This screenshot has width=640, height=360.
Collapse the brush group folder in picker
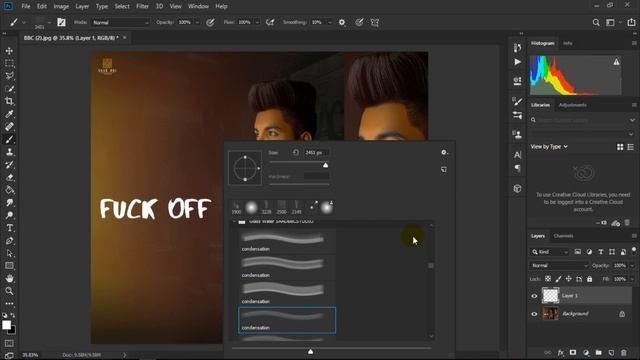(x=234, y=222)
